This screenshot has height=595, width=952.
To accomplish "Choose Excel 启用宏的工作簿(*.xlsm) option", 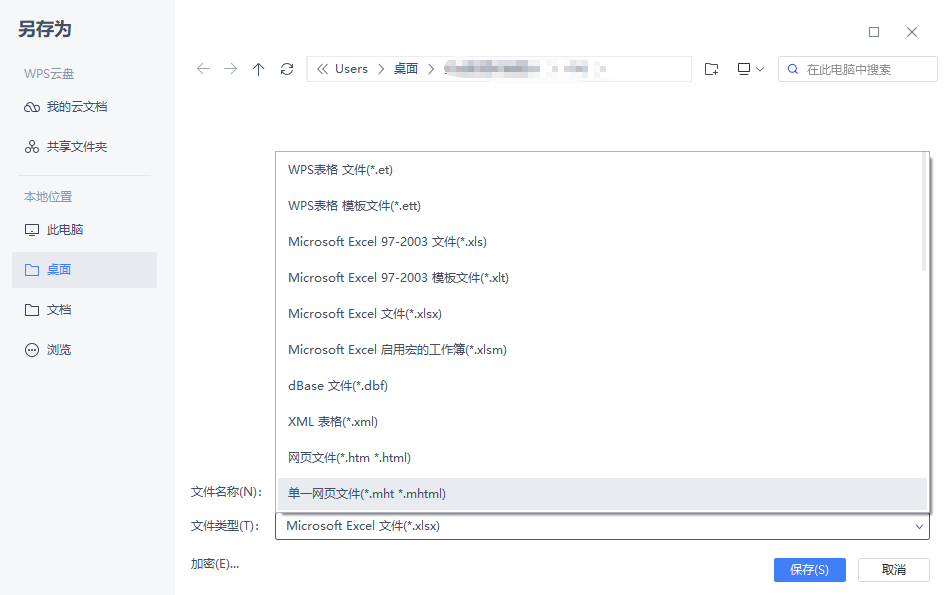I will (x=600, y=350).
